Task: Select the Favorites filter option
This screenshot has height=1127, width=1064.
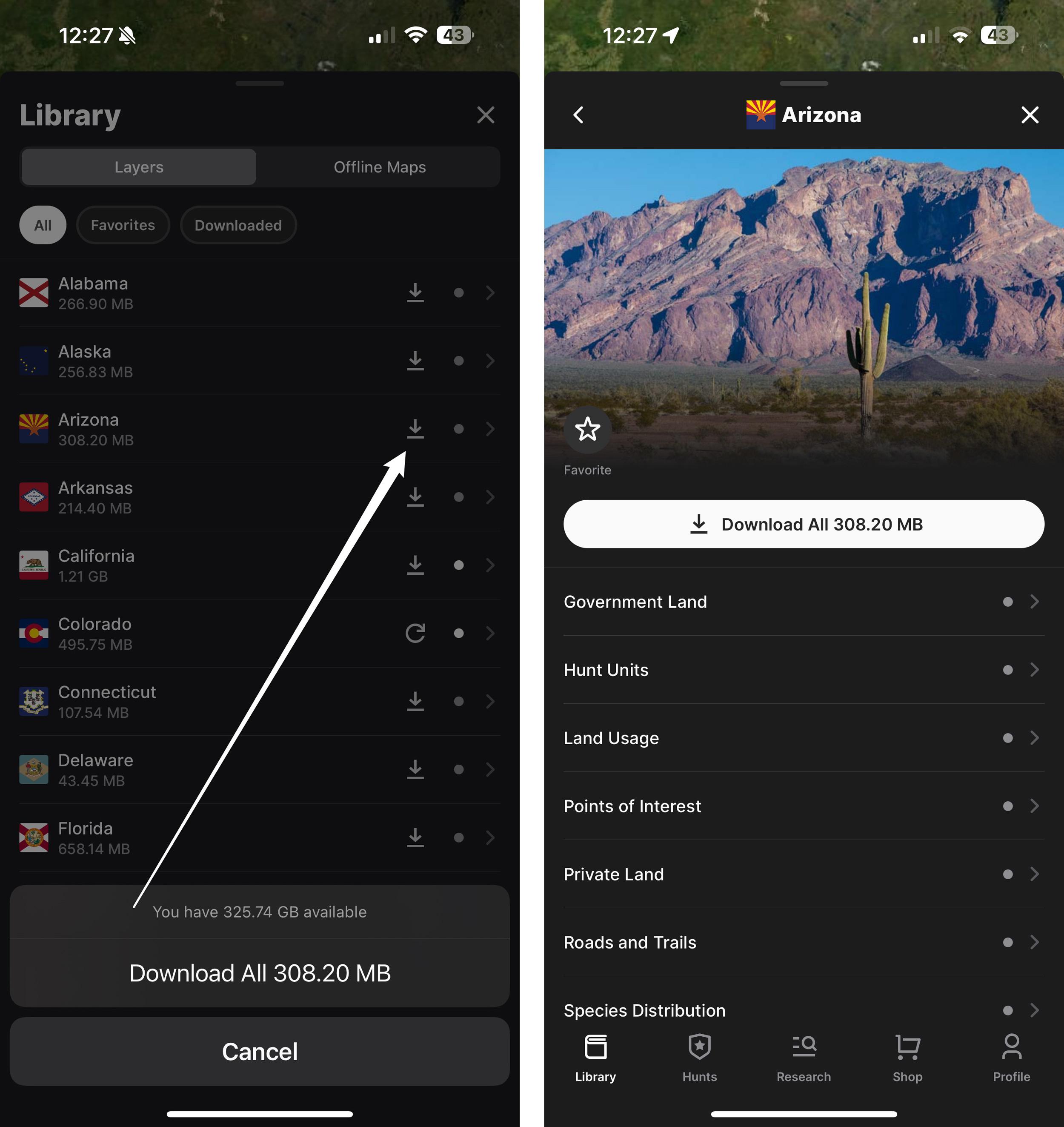Action: 122,225
